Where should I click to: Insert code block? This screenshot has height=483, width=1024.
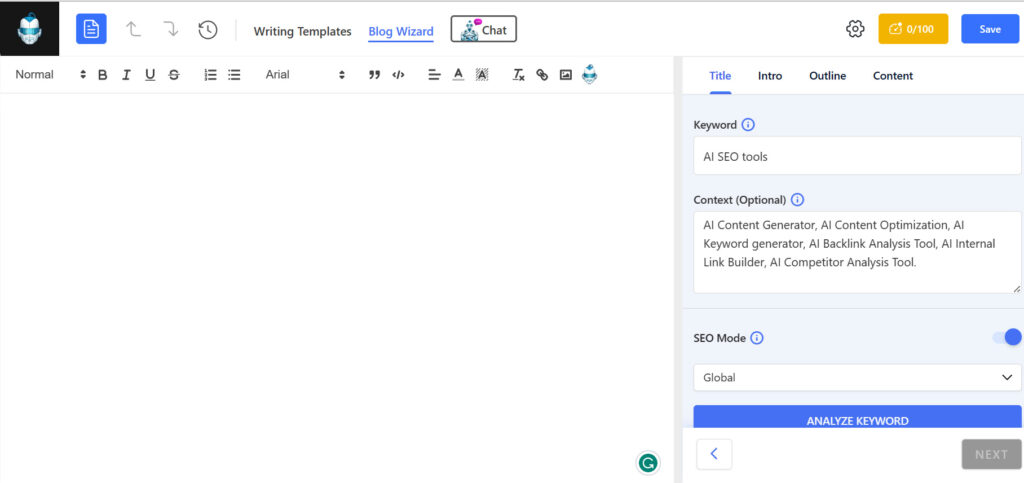pyautogui.click(x=398, y=75)
